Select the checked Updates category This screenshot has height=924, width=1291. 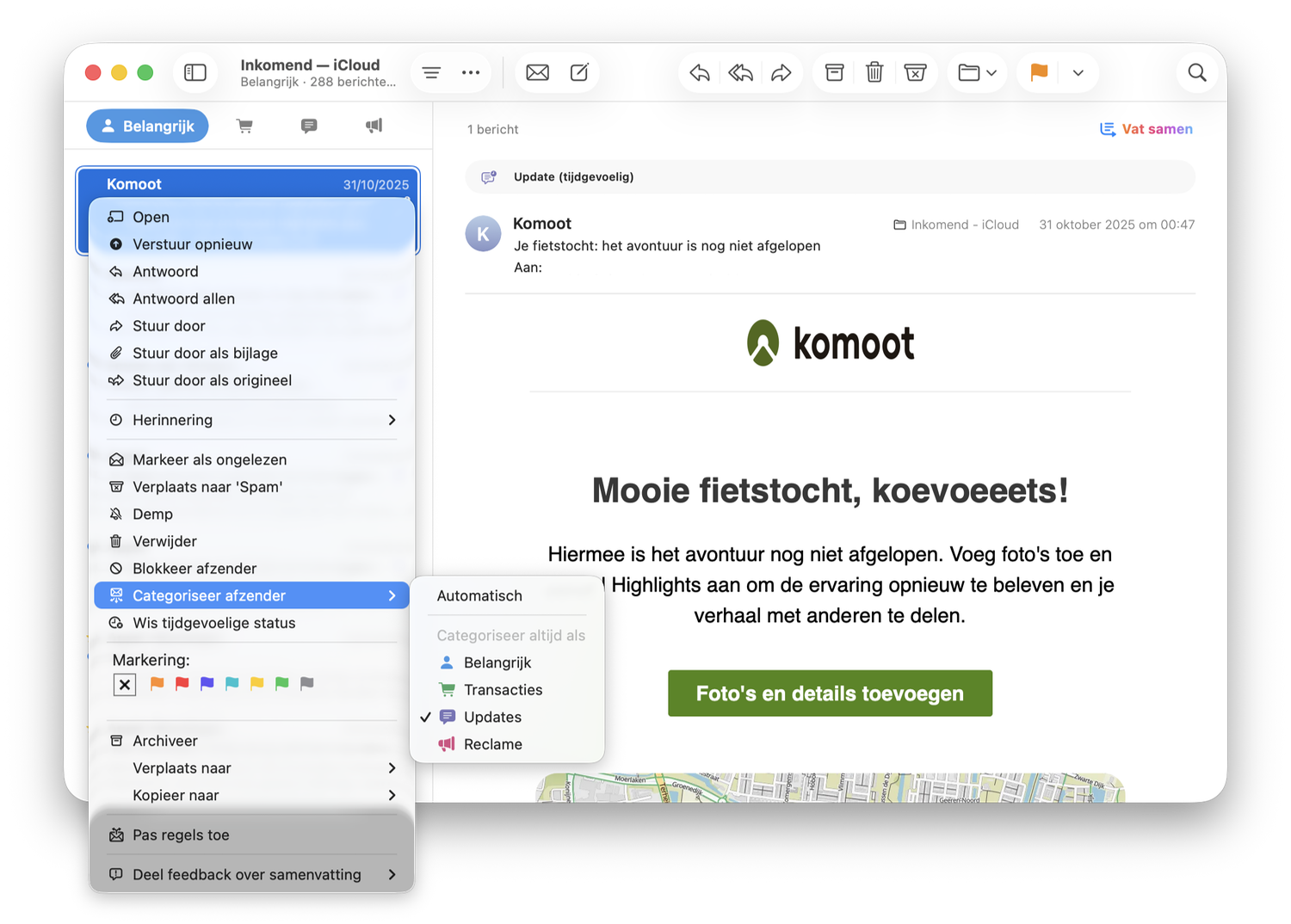492,718
